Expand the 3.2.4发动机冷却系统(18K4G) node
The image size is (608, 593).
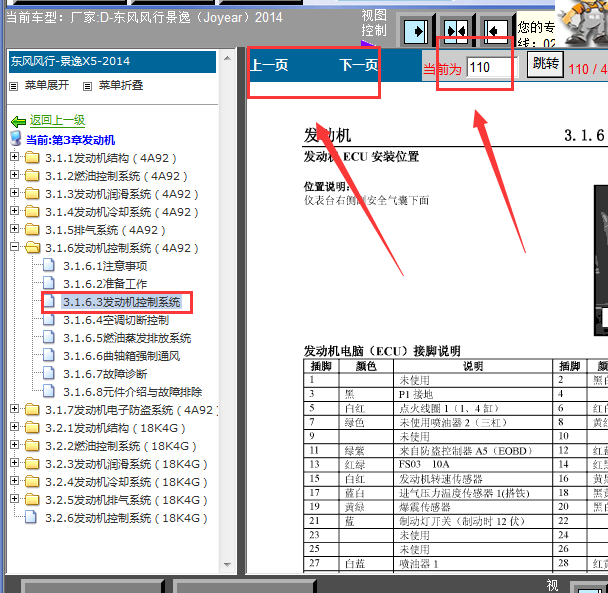click(x=14, y=481)
